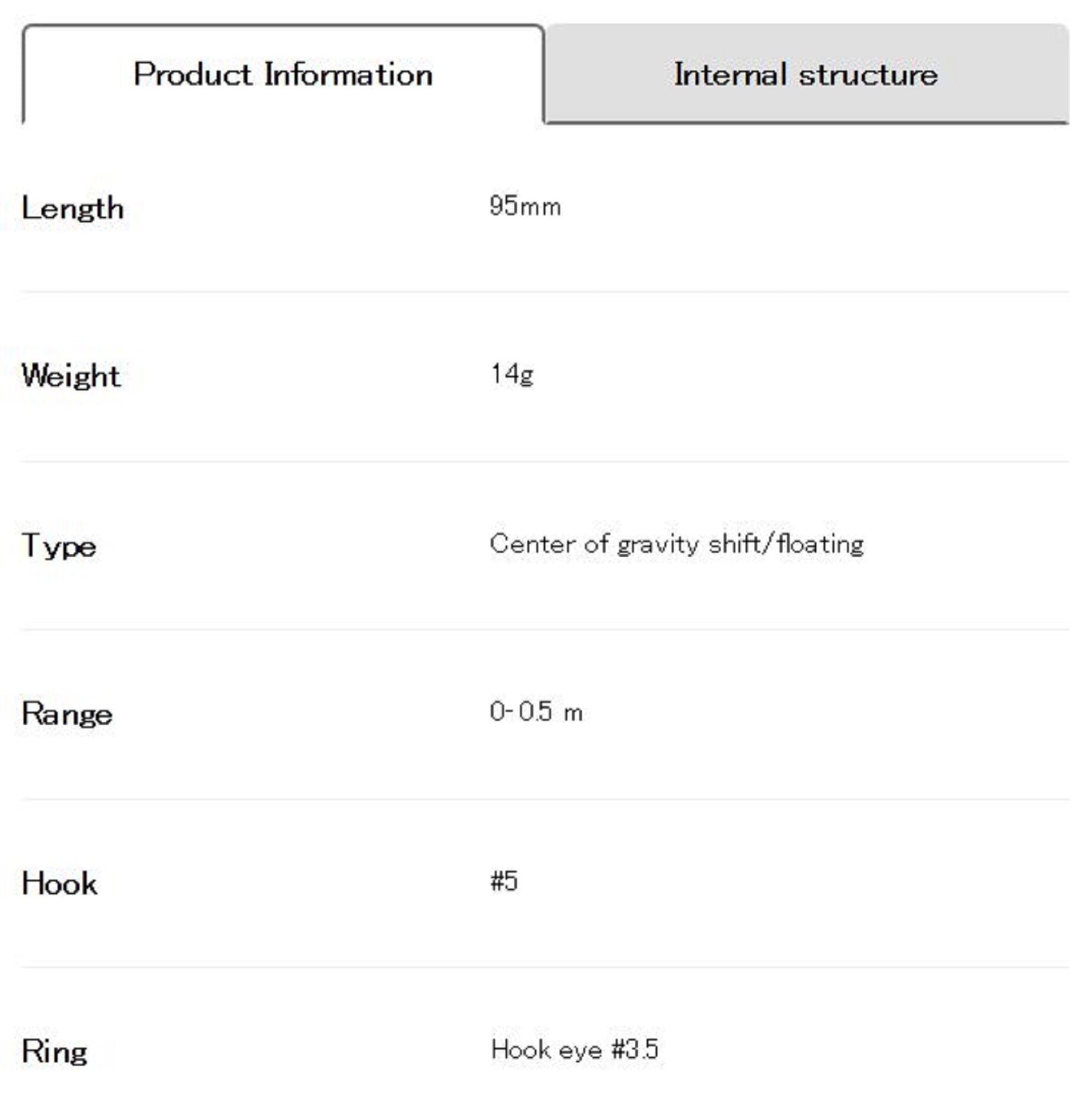Click the Ring row label
Viewport: 1089px width, 1120px height.
point(54,1051)
